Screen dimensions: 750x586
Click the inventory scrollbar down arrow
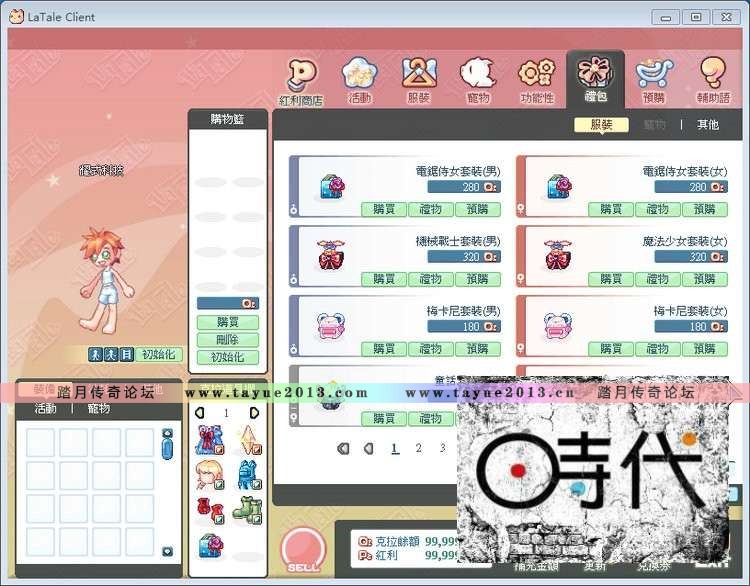click(167, 552)
